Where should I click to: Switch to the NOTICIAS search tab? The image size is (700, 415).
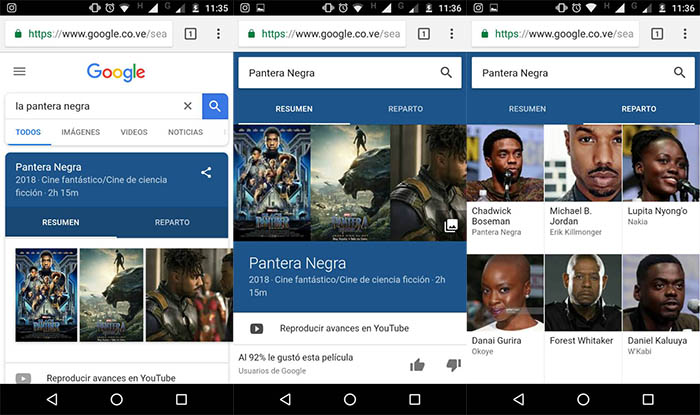[x=185, y=132]
